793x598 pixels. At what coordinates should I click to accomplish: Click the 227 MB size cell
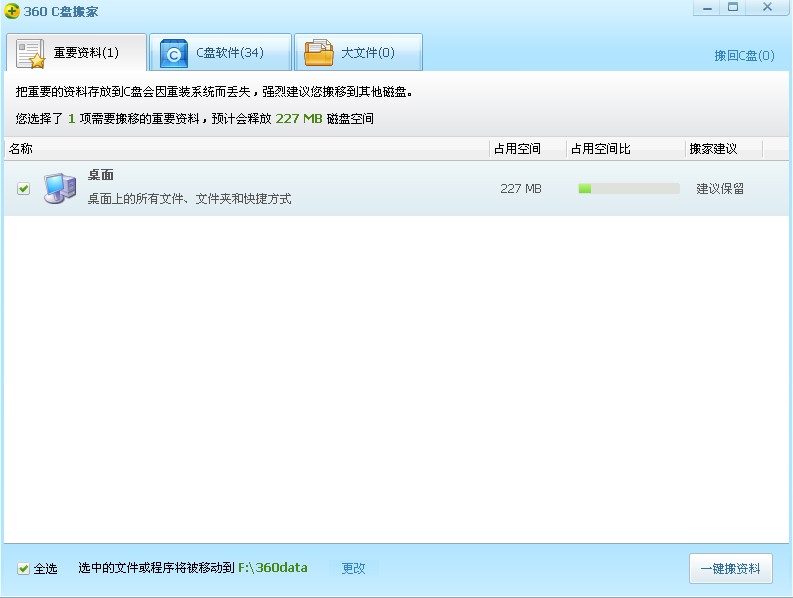(x=521, y=189)
